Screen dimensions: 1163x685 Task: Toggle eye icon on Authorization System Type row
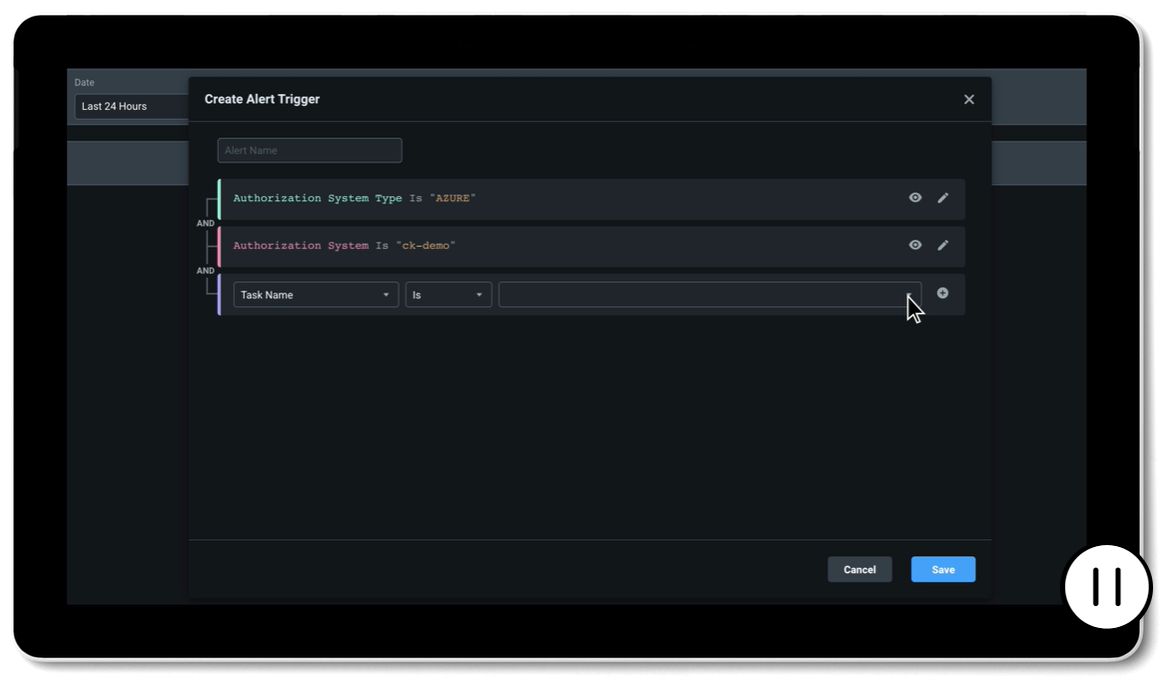click(x=915, y=198)
